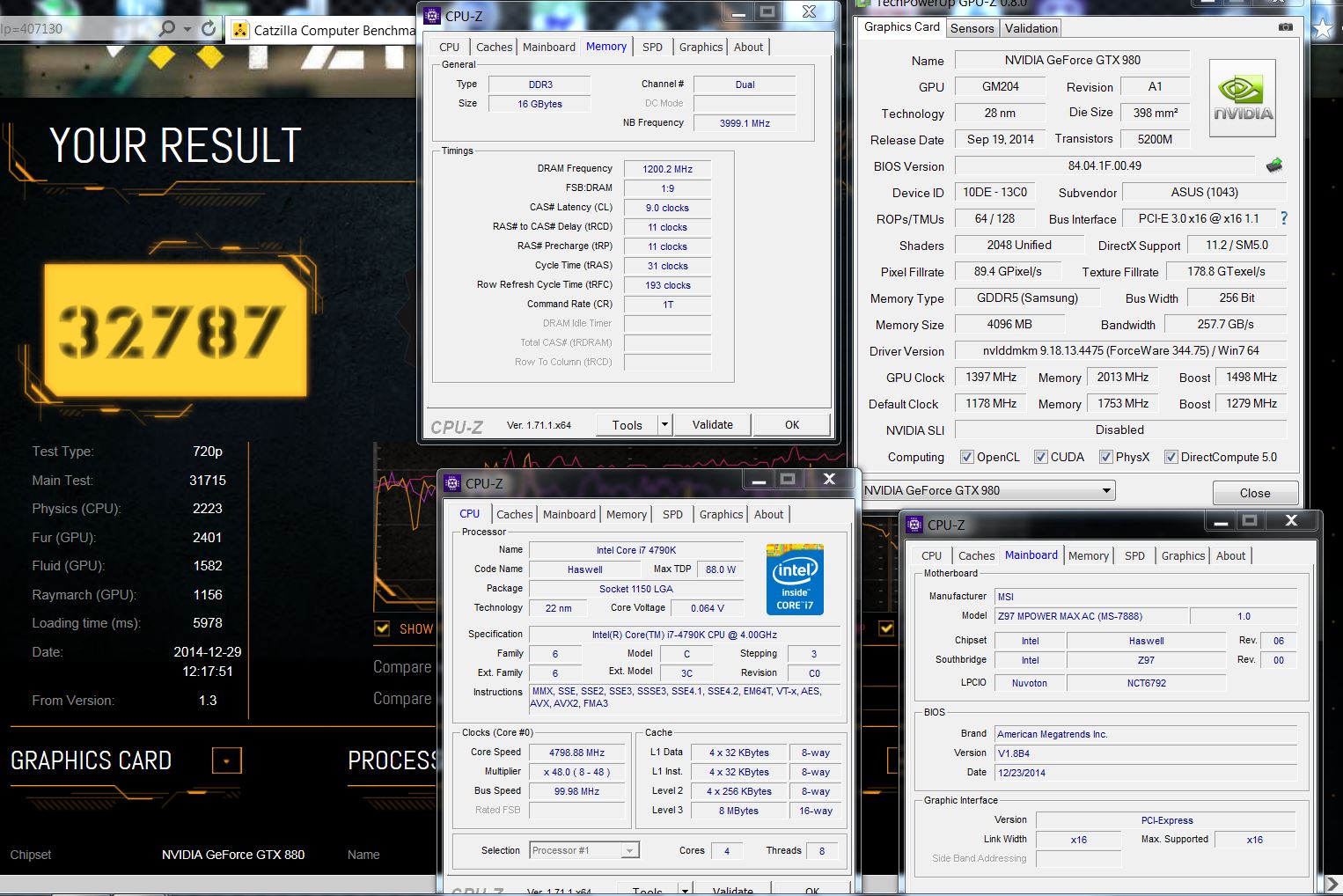This screenshot has height=896, width=1343.
Task: Click the CAS# Latency value 9.0 clocks
Action: (667, 208)
